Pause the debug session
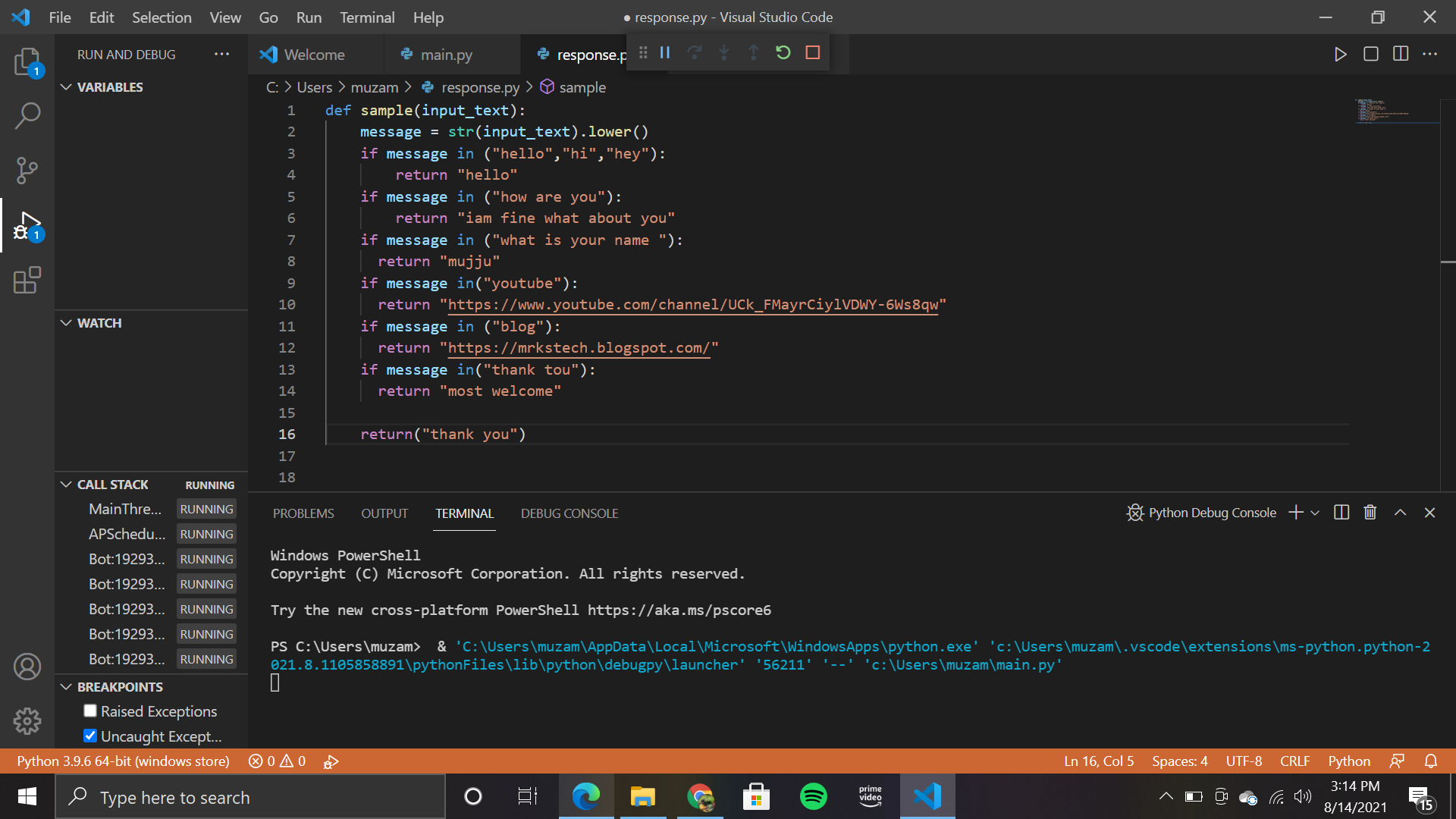Screen dimensions: 1456x819 (665, 52)
